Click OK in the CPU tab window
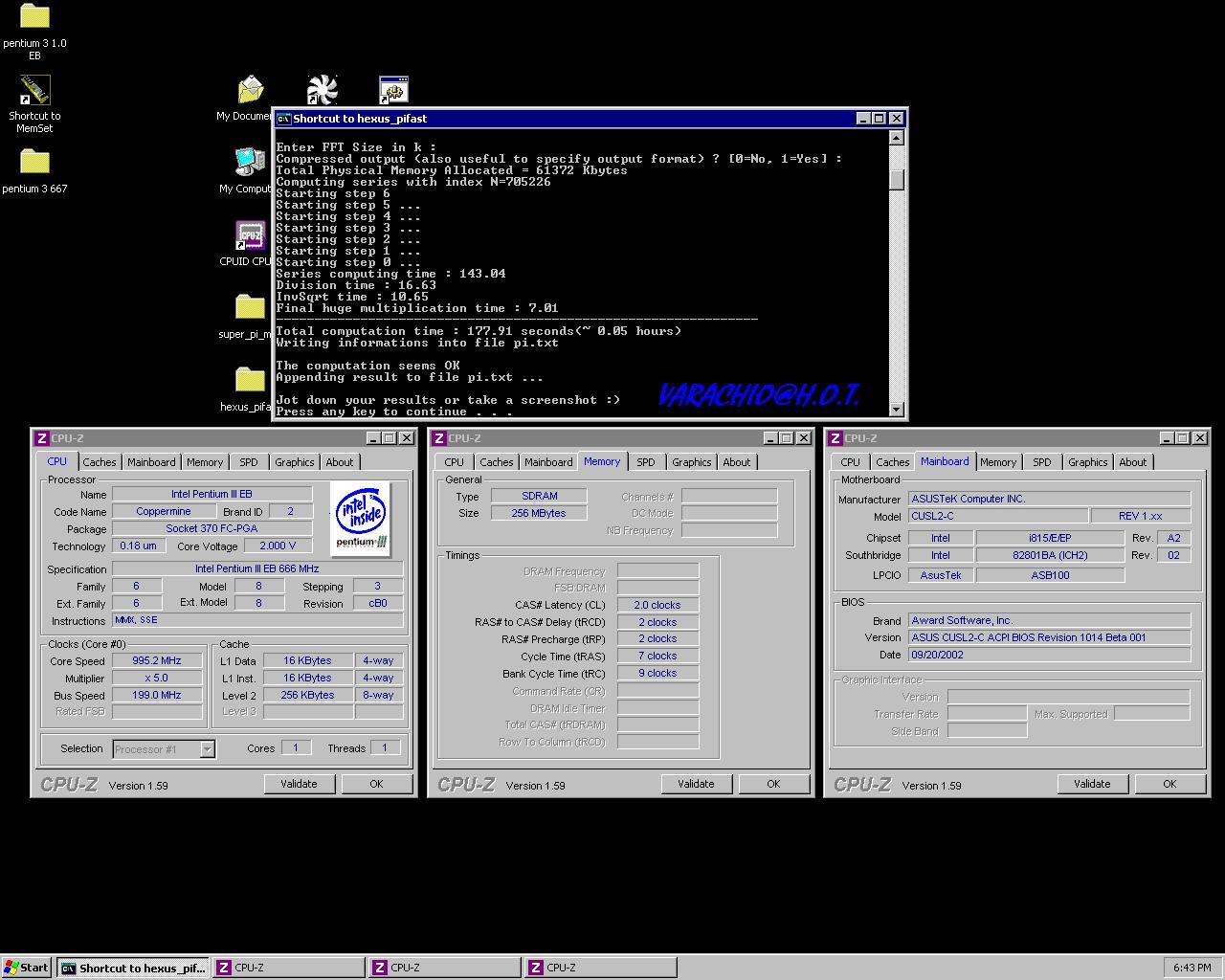This screenshot has height=980, width=1225. click(x=376, y=784)
